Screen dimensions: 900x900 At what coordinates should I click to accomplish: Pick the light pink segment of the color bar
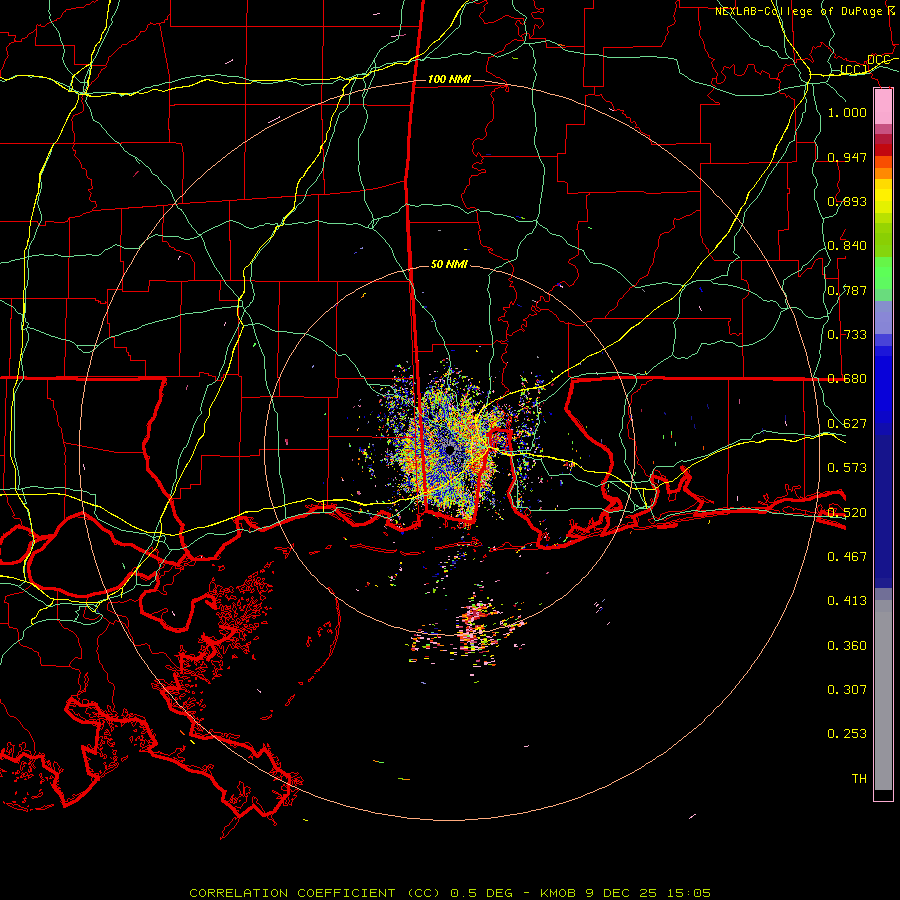coord(883,107)
